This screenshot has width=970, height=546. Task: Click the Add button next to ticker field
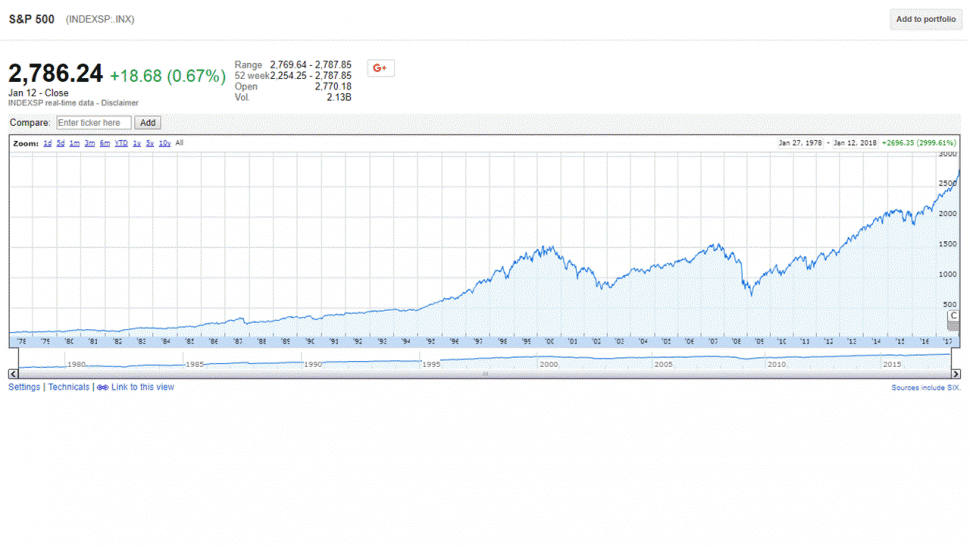tap(148, 122)
